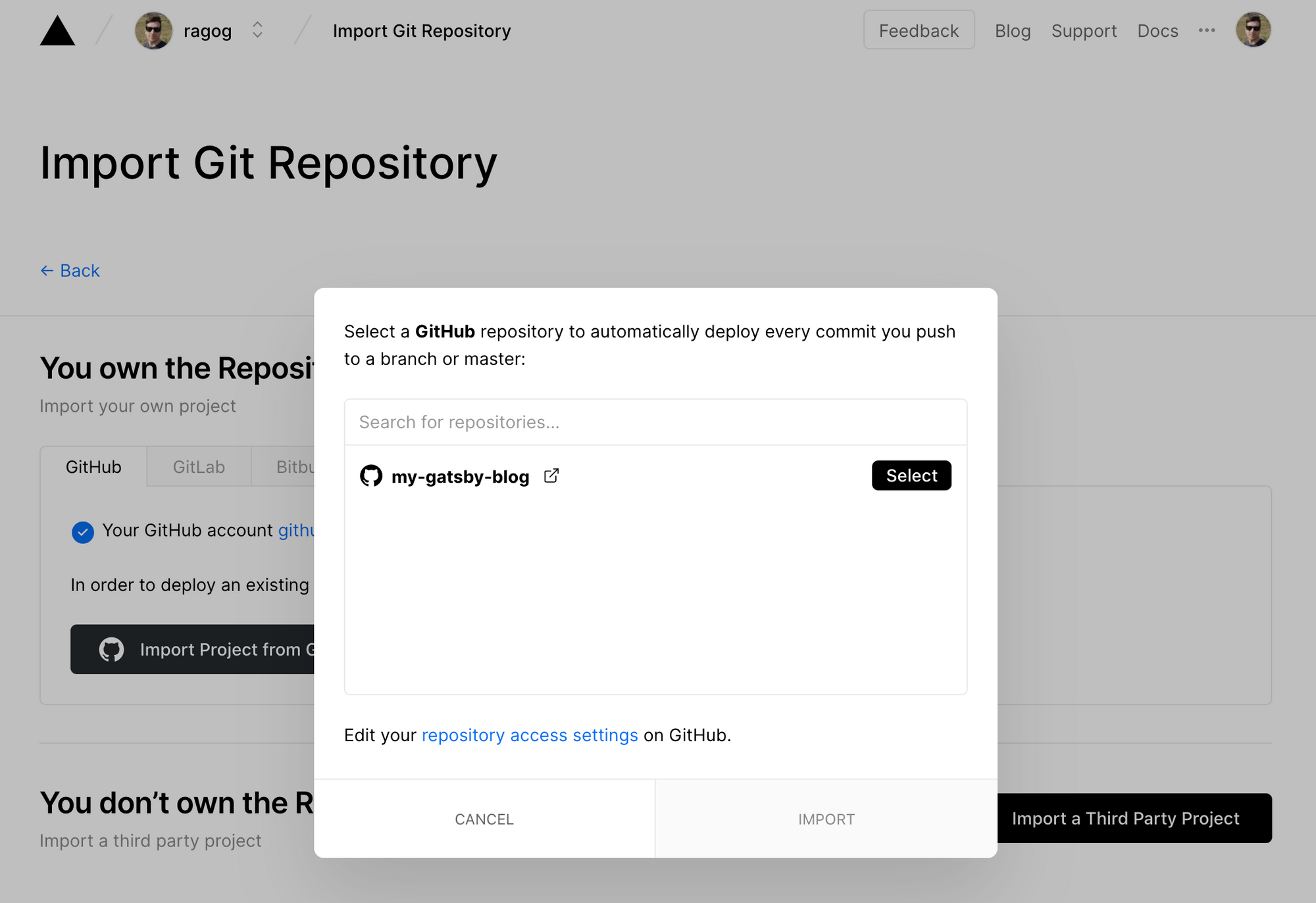Viewport: 1316px width, 903px height.
Task: Click the checkmark circle confirming account connection
Action: (x=83, y=532)
